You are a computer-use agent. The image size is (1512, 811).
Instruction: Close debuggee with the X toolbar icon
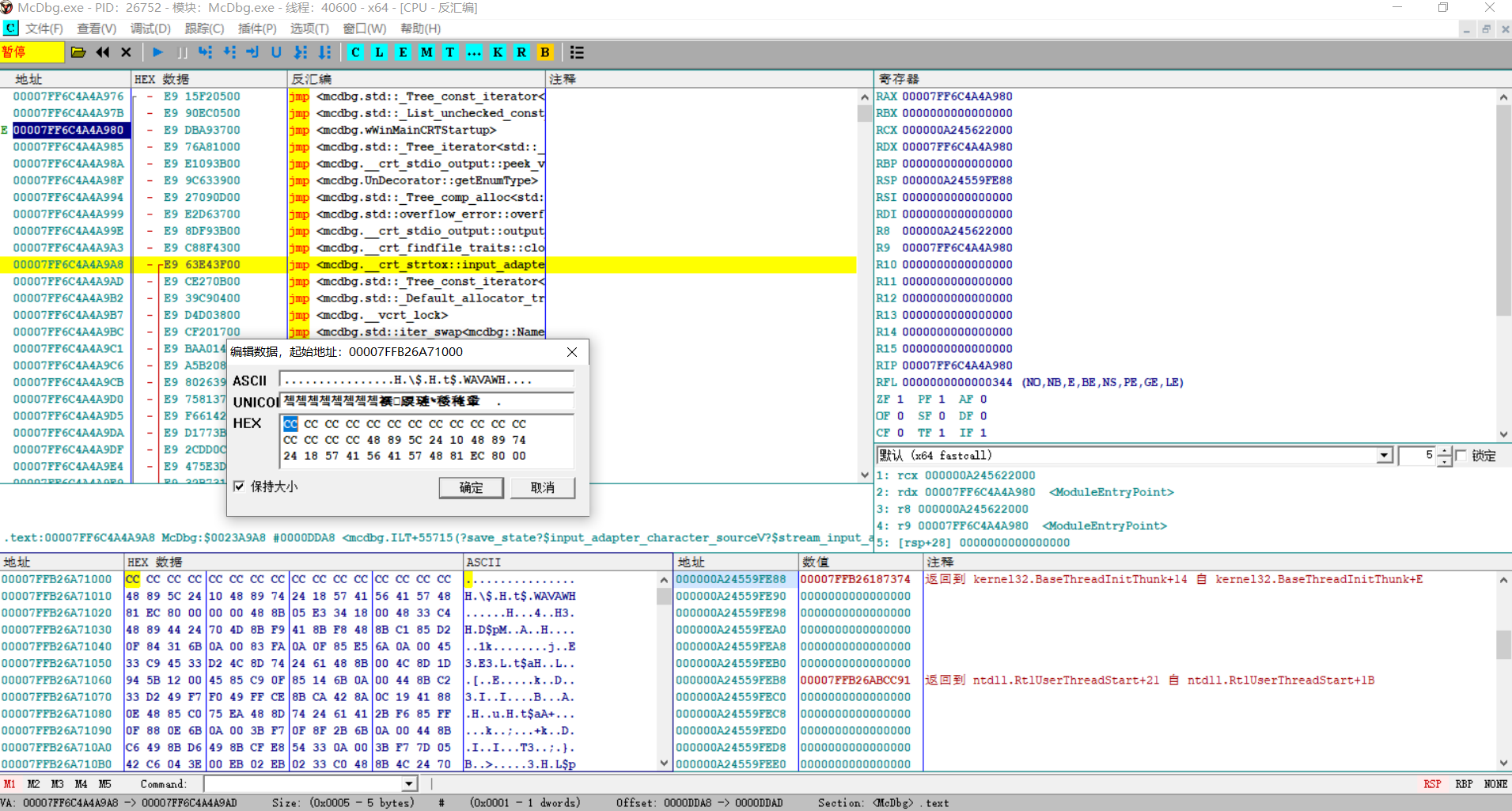(x=126, y=52)
